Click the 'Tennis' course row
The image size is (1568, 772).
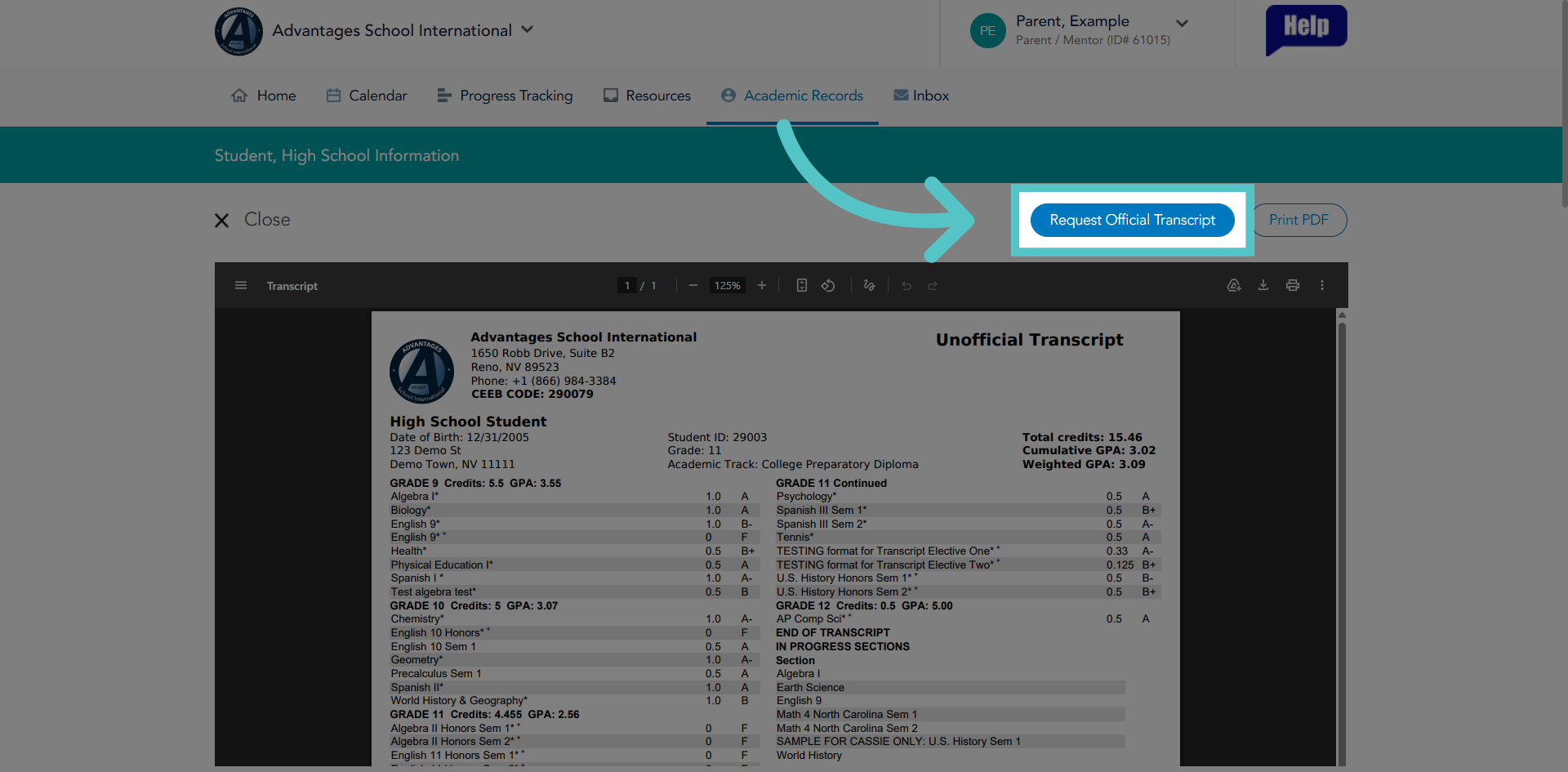coord(969,538)
